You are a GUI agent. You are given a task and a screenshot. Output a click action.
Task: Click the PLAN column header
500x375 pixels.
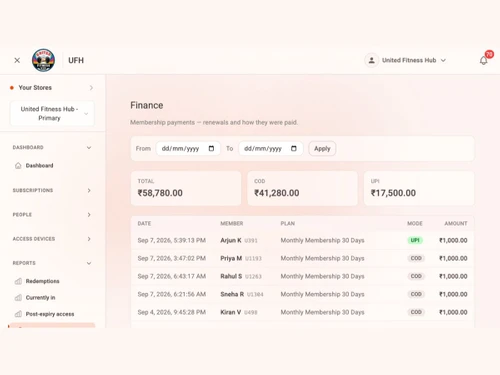(288, 223)
